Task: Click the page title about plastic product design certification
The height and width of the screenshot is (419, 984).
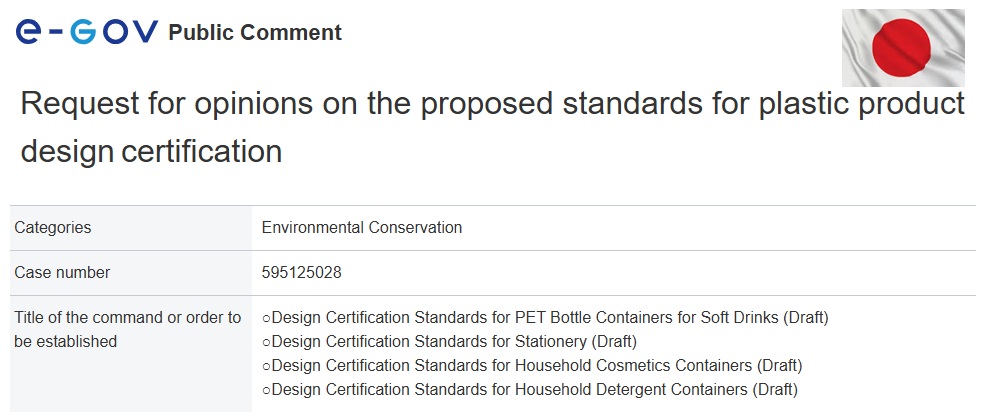Action: click(492, 127)
